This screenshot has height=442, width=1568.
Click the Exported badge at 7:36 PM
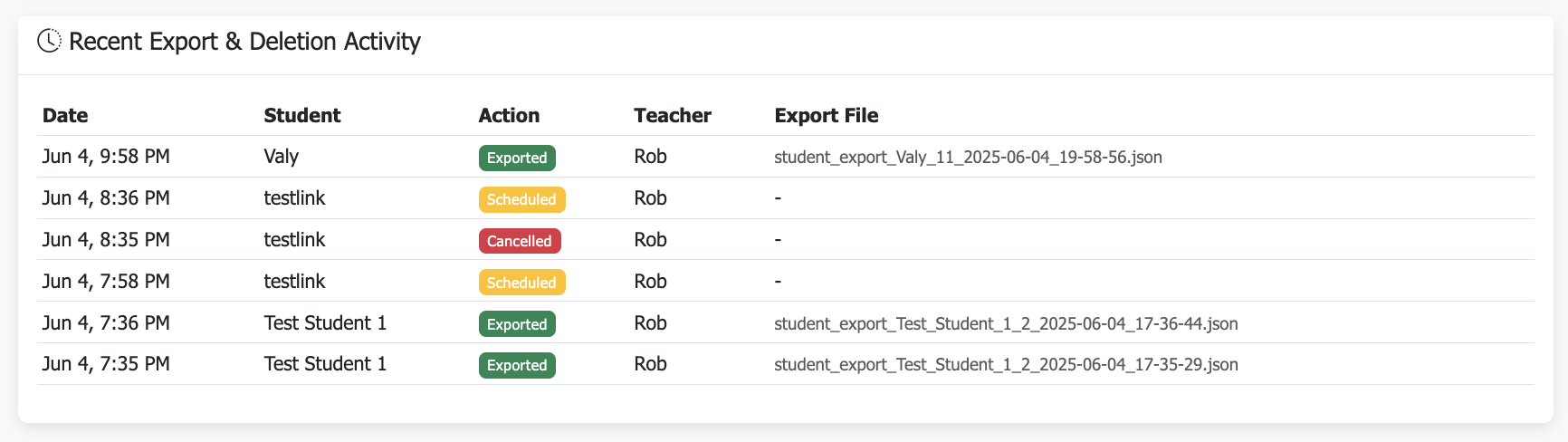(517, 324)
